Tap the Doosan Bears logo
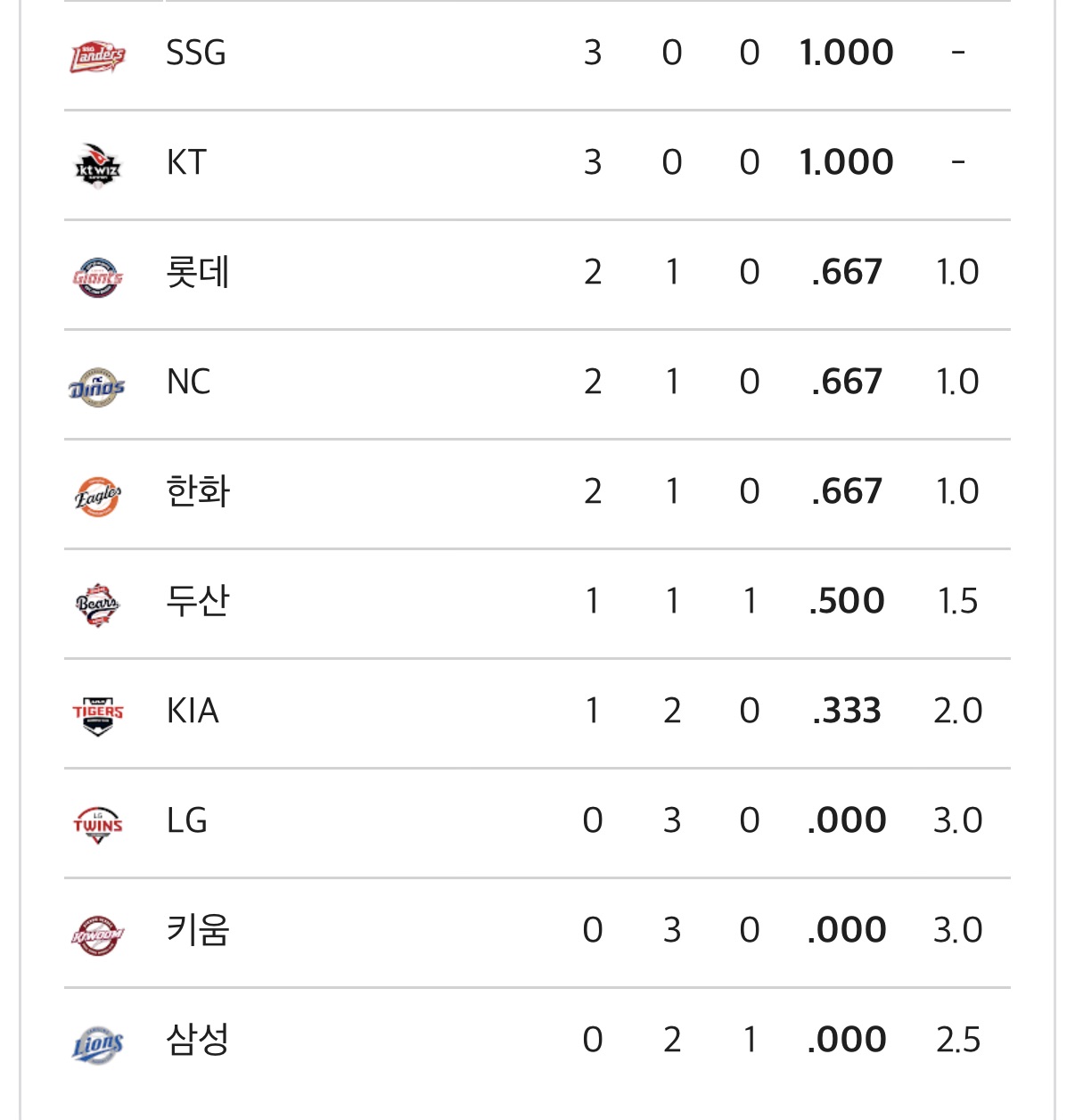The image size is (1075, 1120). [98, 605]
